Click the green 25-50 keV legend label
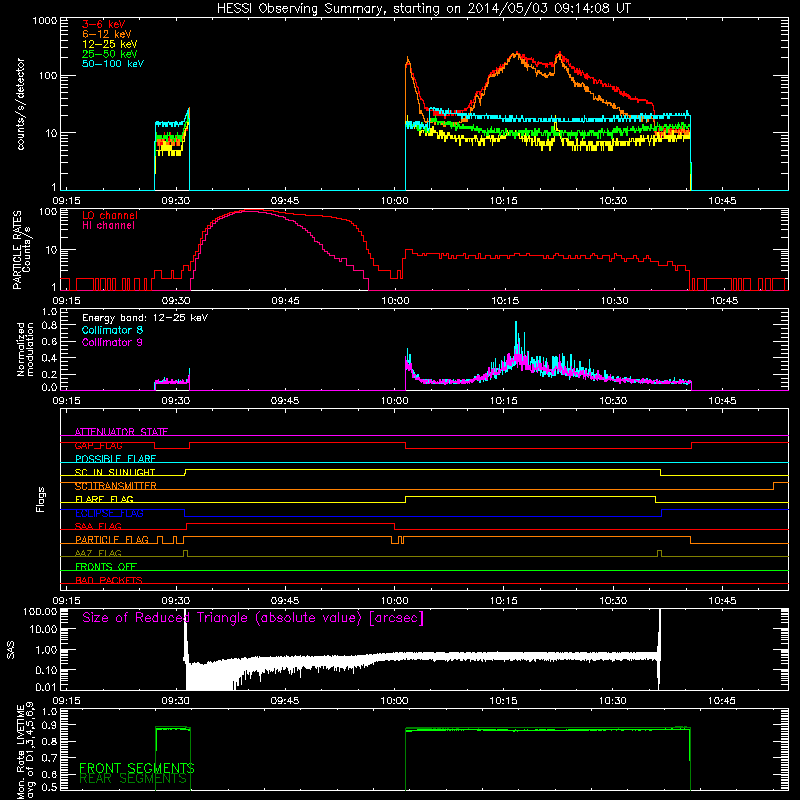The image size is (800, 800). pos(110,54)
